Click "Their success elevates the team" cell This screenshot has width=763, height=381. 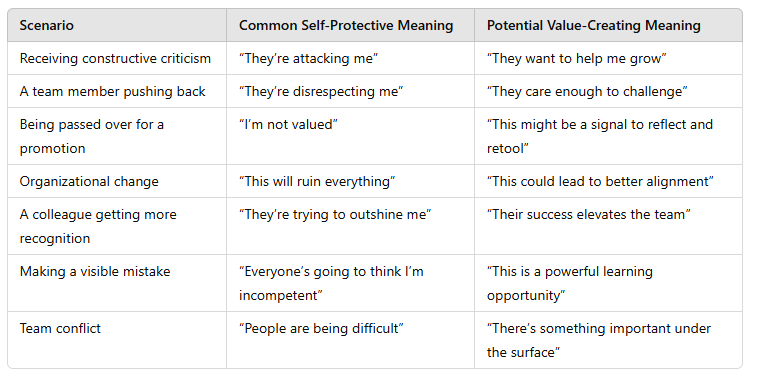pyautogui.click(x=608, y=226)
